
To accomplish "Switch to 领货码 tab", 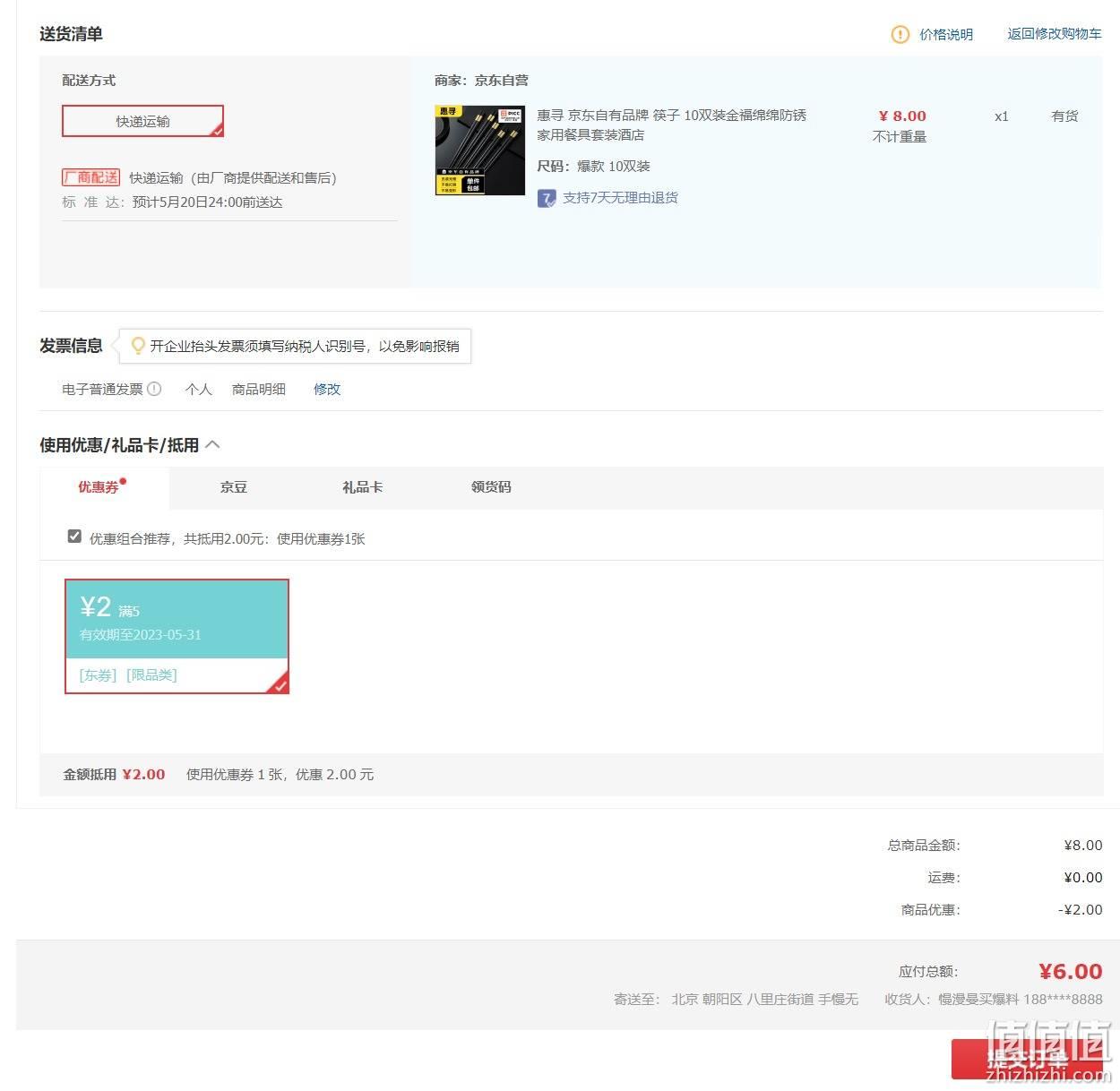I will (x=491, y=487).
